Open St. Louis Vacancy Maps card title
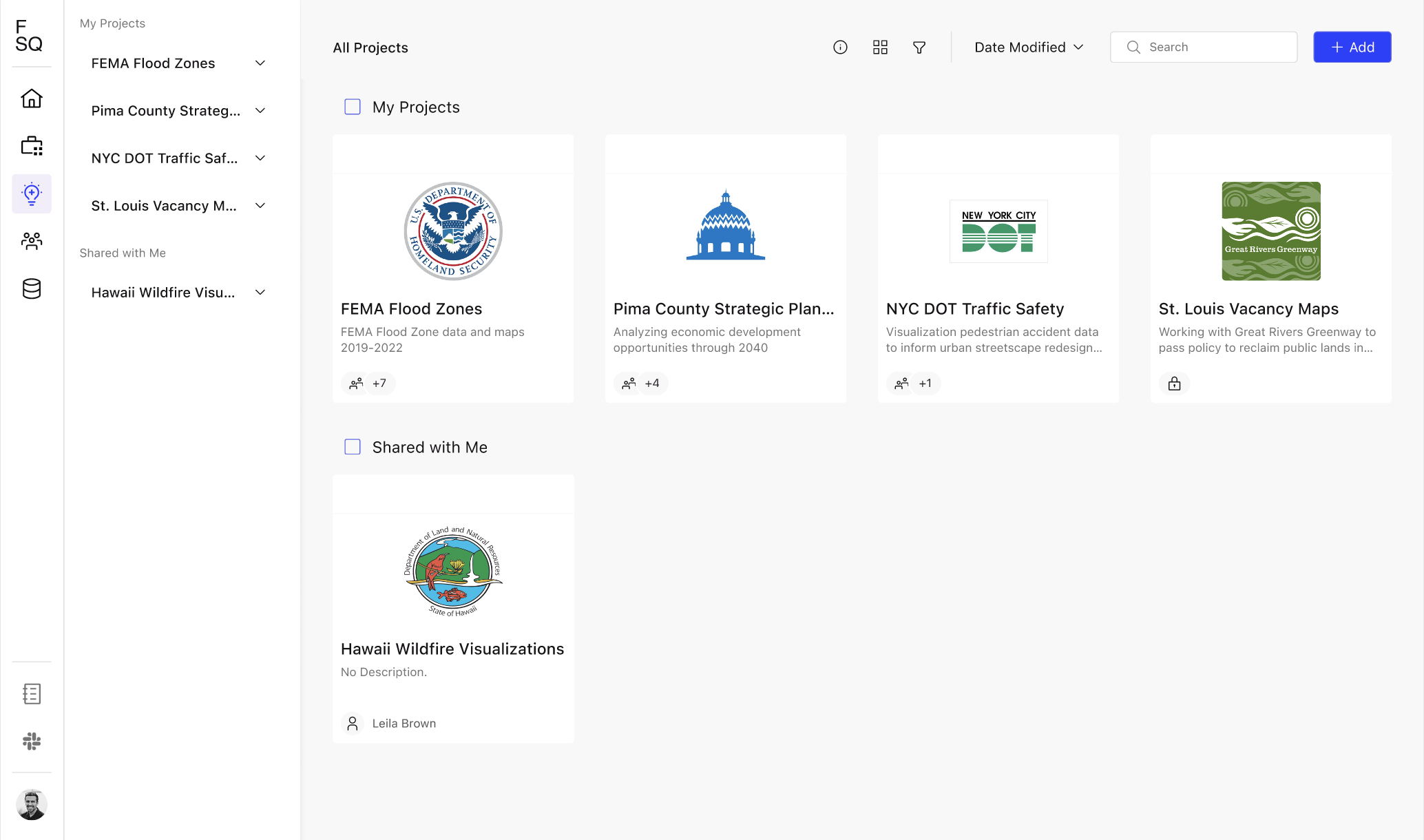This screenshot has height=840, width=1424. click(1248, 308)
